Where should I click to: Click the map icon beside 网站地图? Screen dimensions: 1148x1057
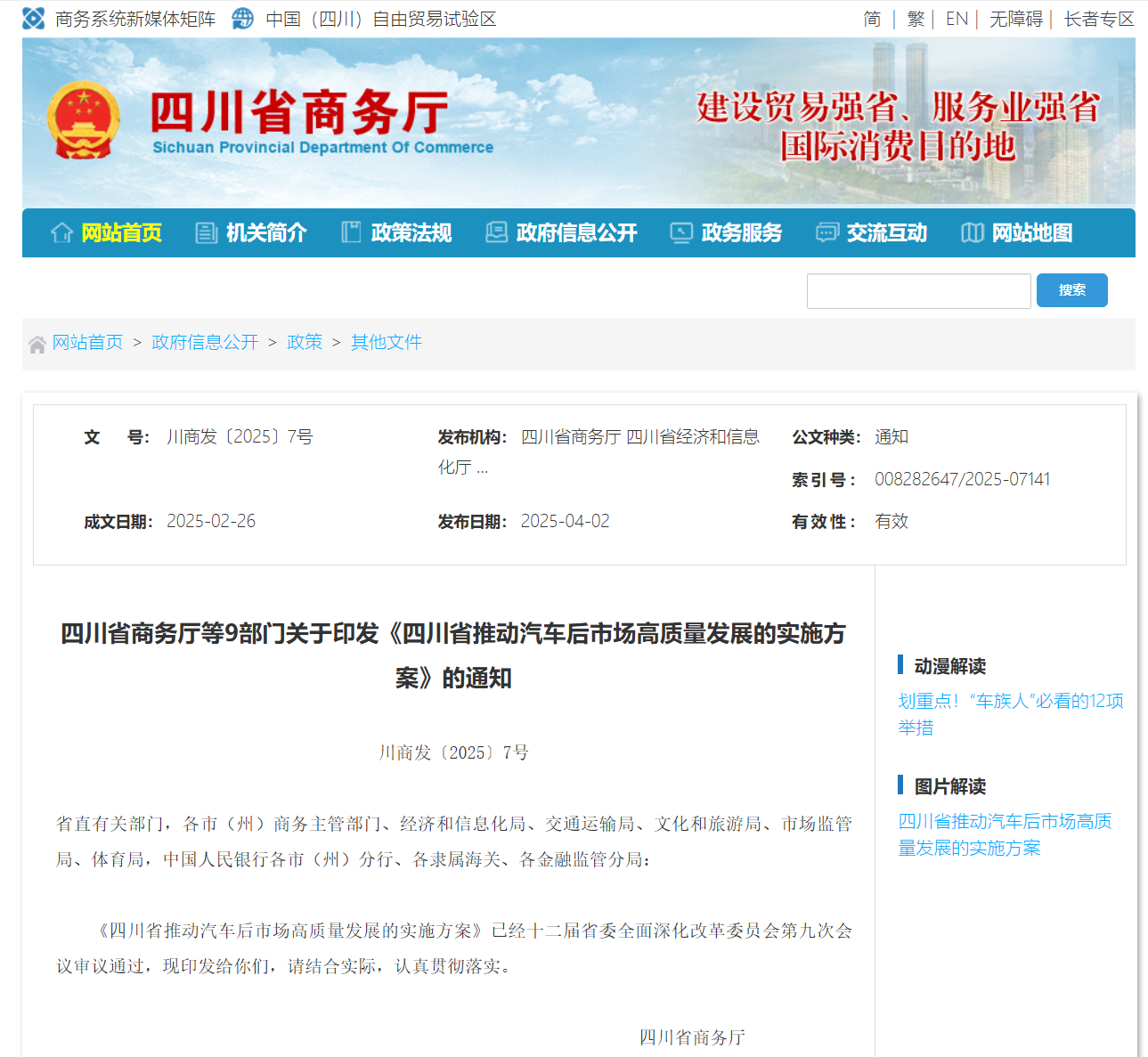[972, 233]
